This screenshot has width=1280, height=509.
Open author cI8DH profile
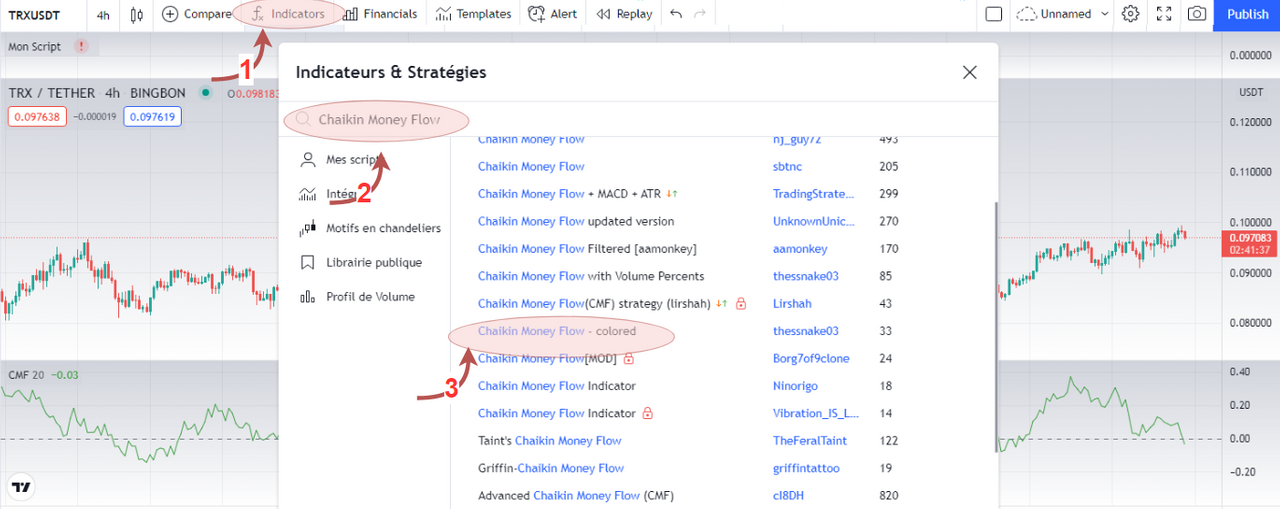point(788,495)
